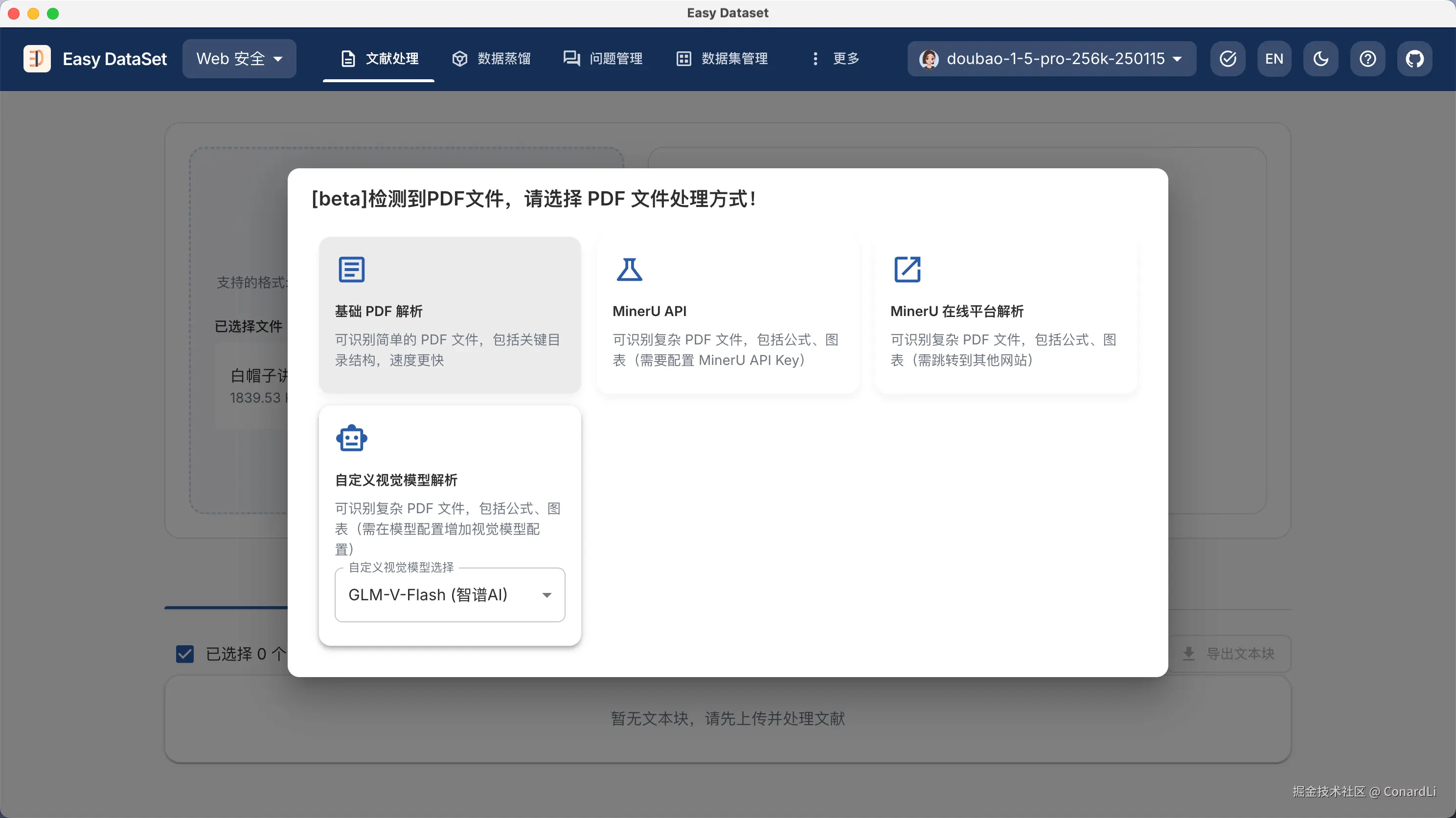Open the help question-mark icon
Viewport: 1456px width, 818px height.
point(1367,59)
